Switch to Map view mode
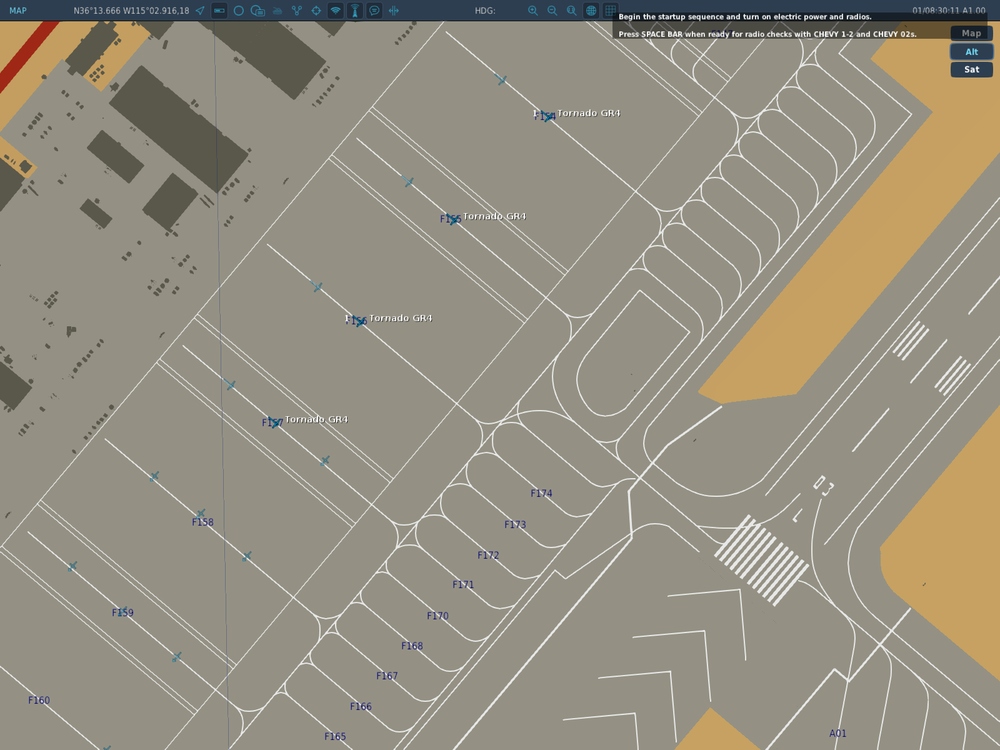 [971, 33]
